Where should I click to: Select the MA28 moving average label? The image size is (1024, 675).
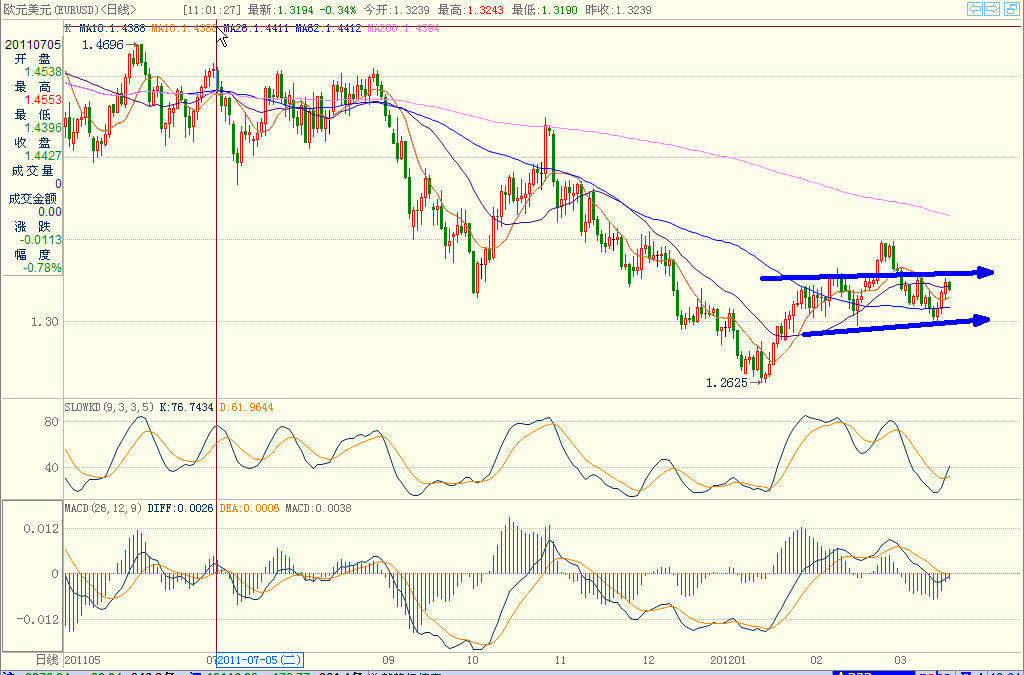(256, 28)
